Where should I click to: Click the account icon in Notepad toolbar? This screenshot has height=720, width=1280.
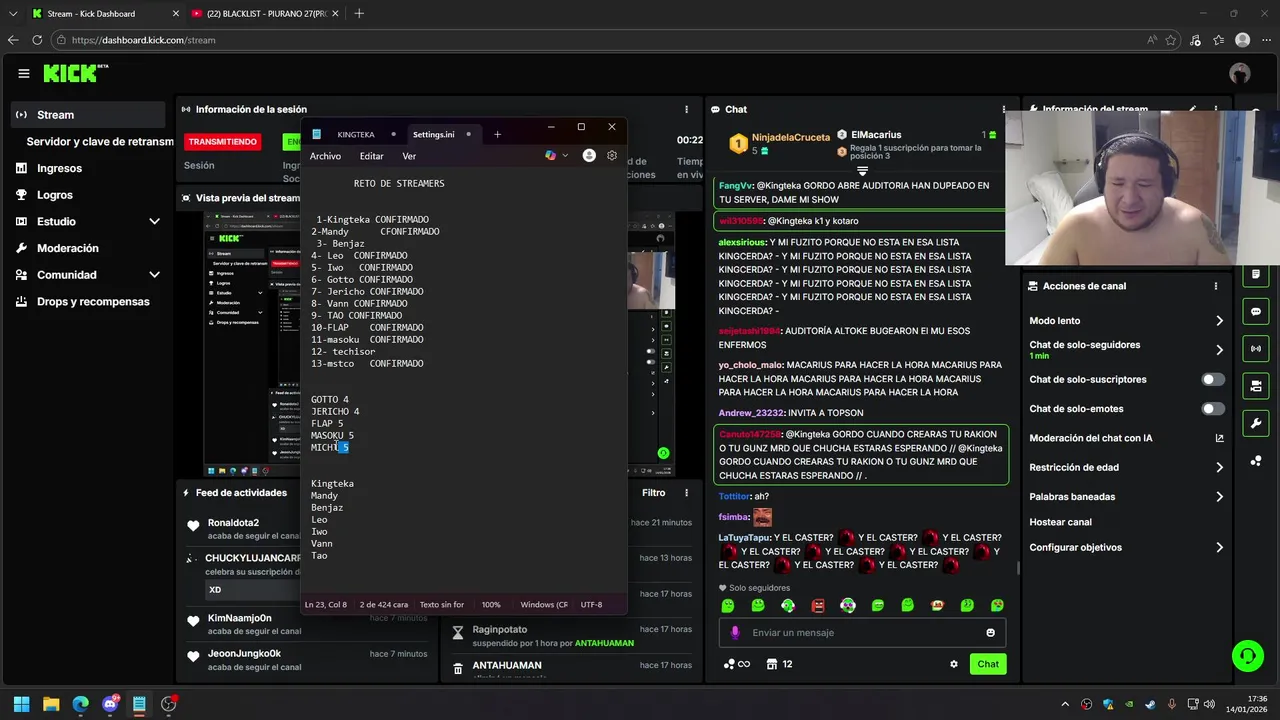click(x=589, y=156)
